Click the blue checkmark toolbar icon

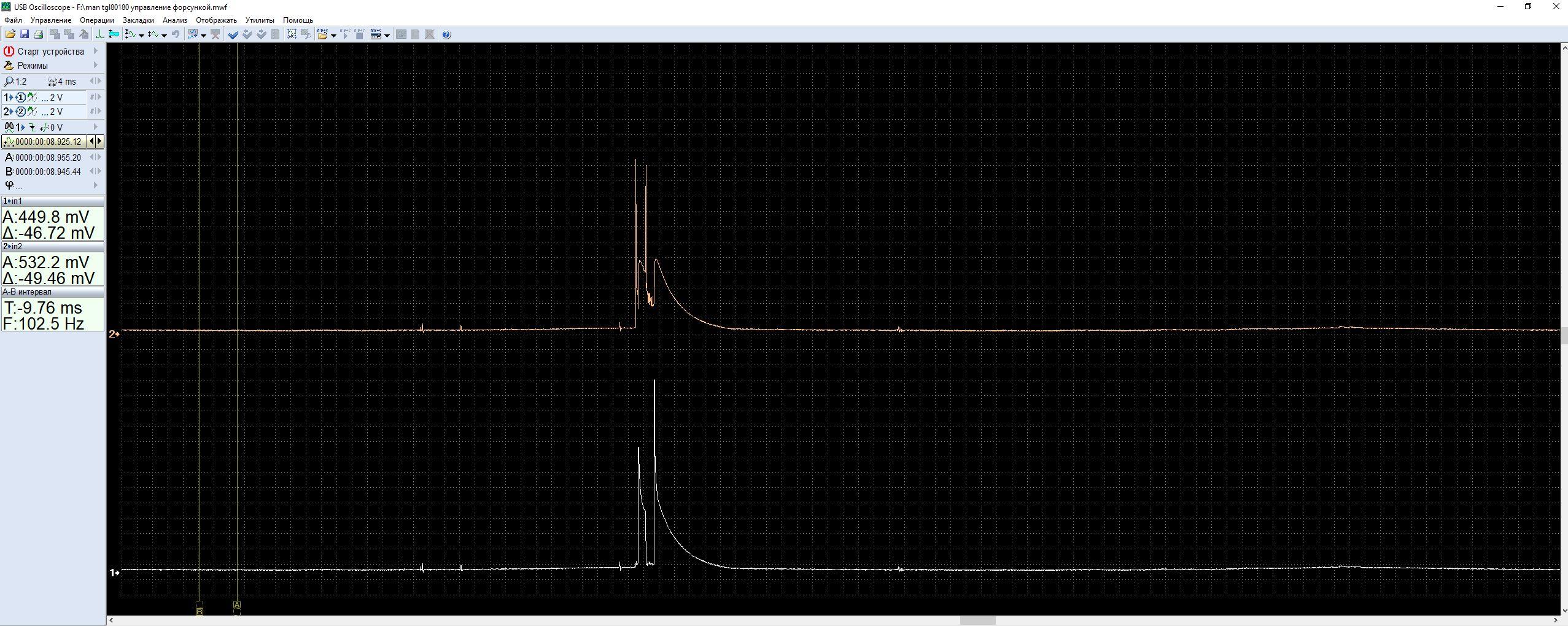pos(233,34)
